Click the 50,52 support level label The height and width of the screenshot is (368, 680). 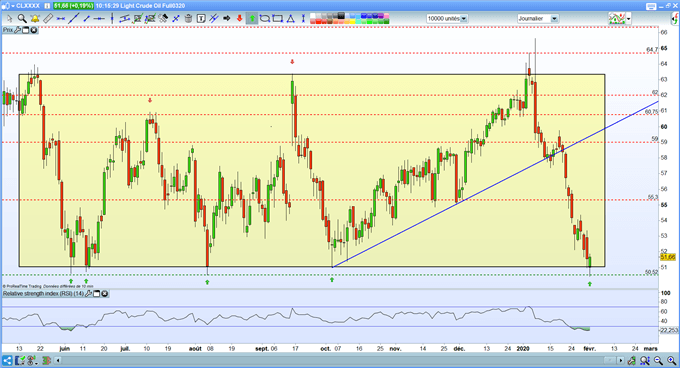click(x=651, y=272)
